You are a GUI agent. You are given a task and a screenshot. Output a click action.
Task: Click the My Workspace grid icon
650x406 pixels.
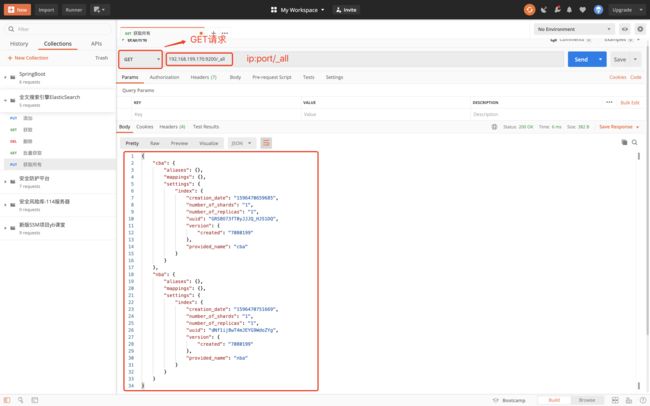click(x=274, y=10)
